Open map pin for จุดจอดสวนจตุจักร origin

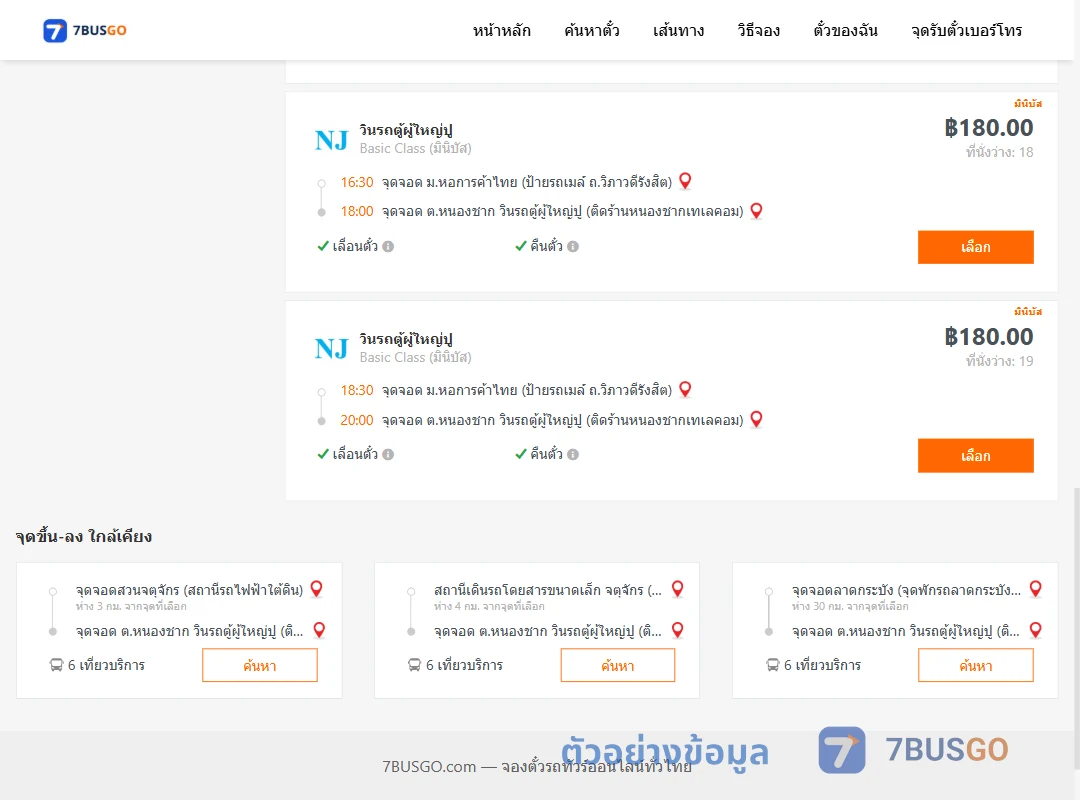[317, 588]
